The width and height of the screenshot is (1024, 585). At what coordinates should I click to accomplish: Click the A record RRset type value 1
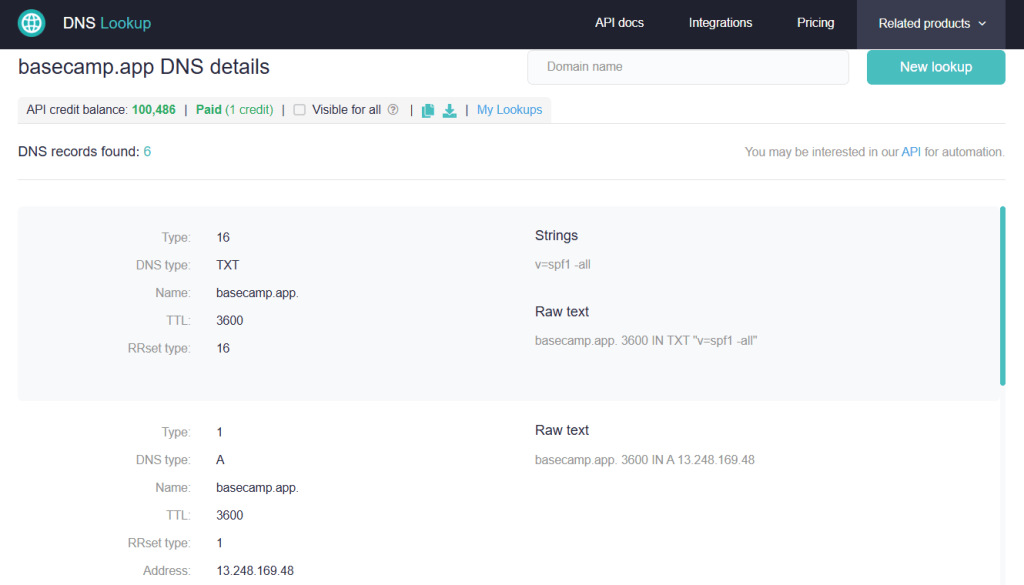219,543
